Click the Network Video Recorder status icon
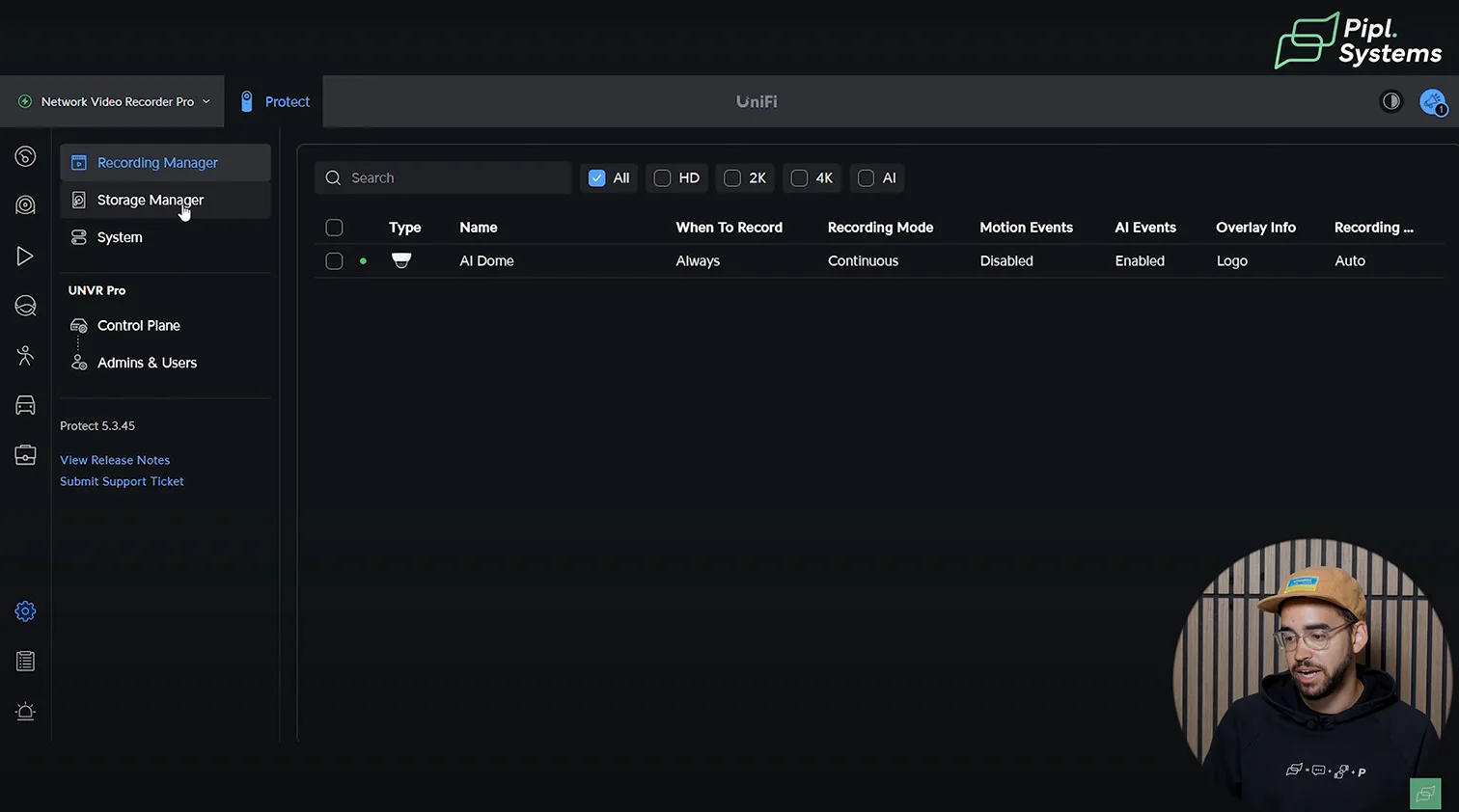 click(x=25, y=101)
